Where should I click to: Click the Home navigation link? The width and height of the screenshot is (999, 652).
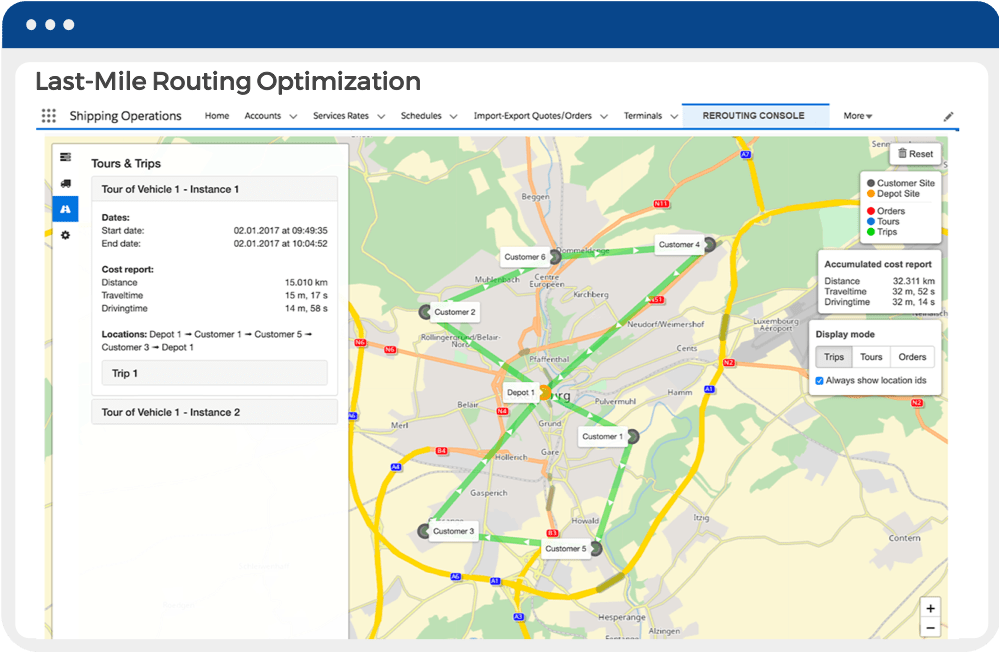click(x=216, y=115)
